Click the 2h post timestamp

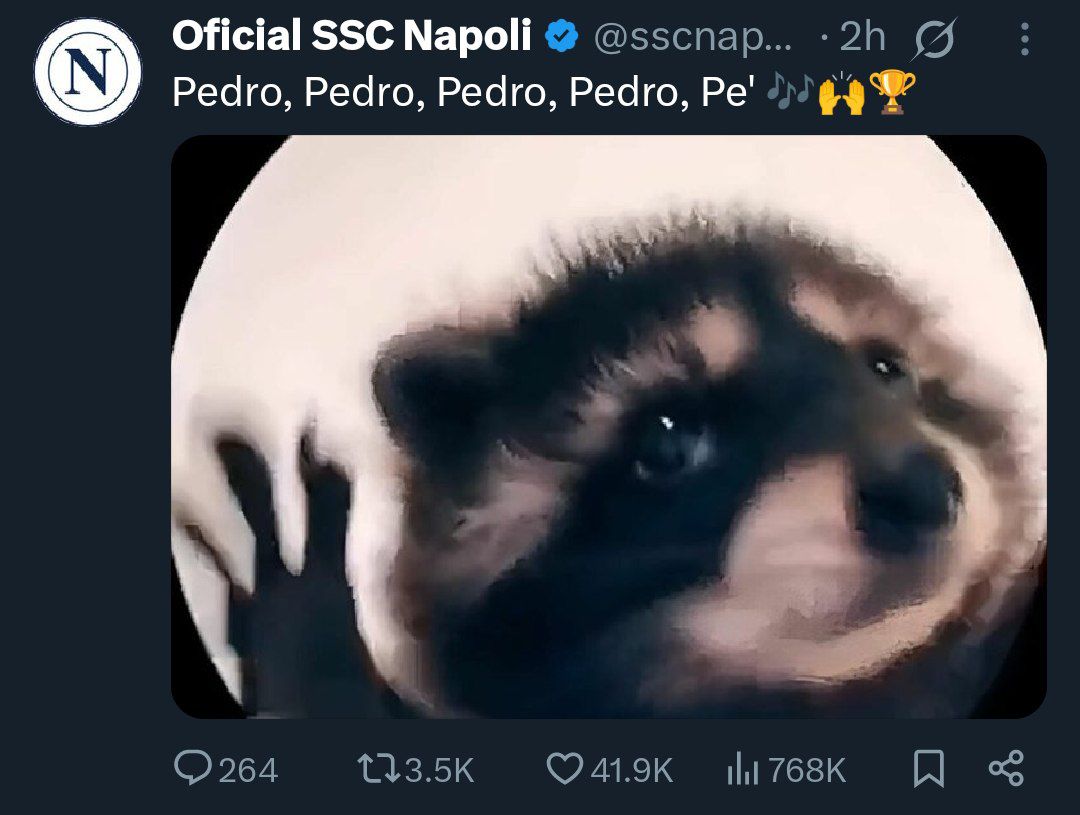862,38
